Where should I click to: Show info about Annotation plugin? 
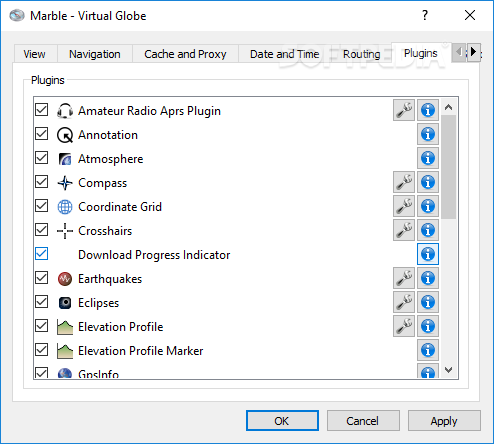click(428, 134)
